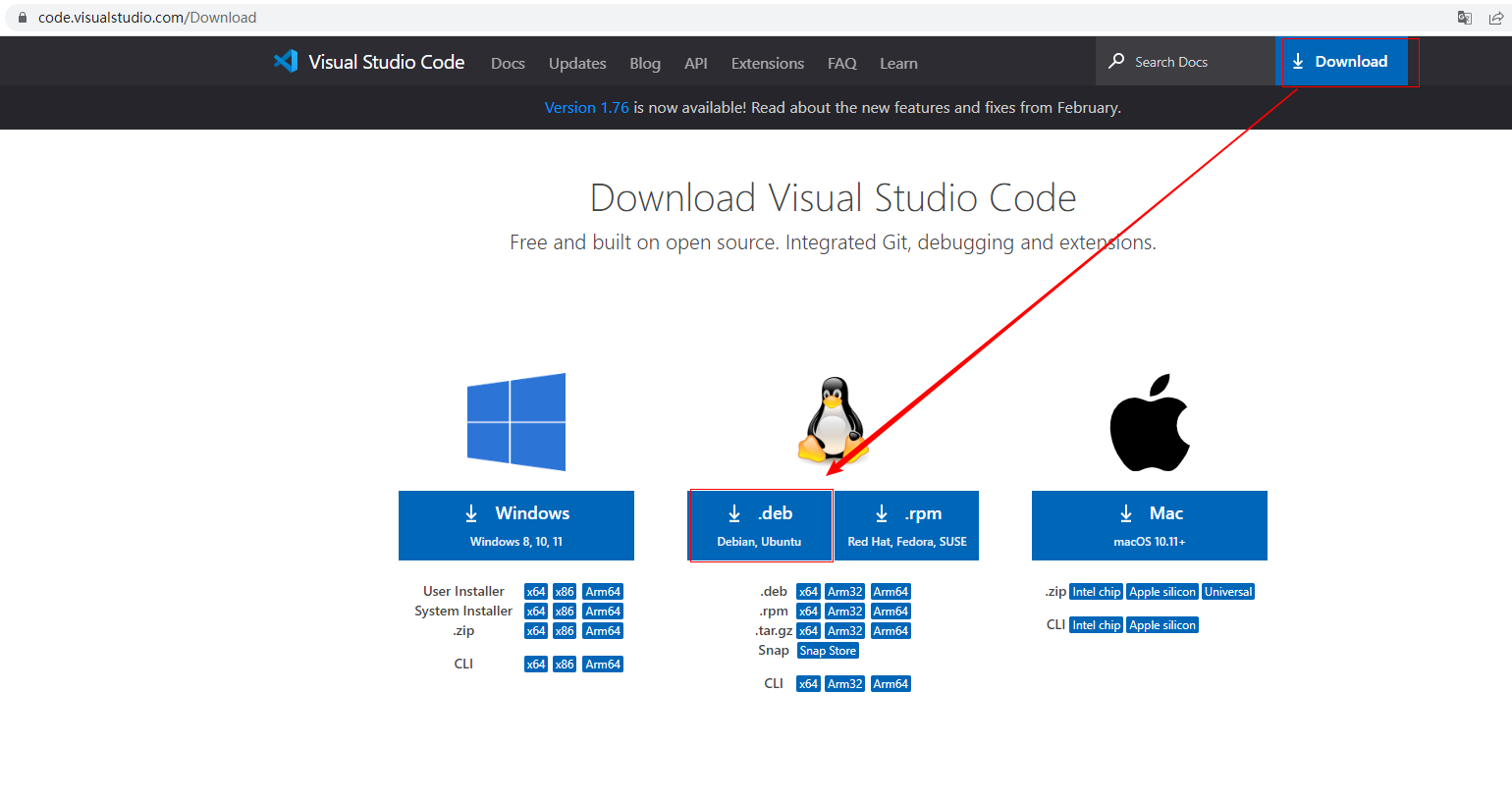Select Mac .zip Apple silicon download

pyautogui.click(x=1162, y=592)
